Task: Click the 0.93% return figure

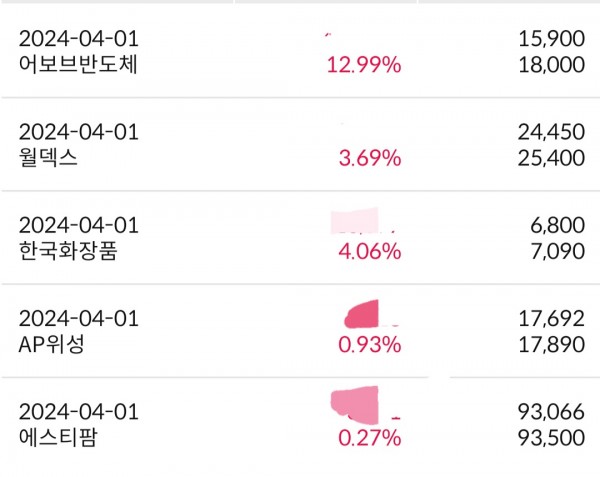Action: (369, 345)
